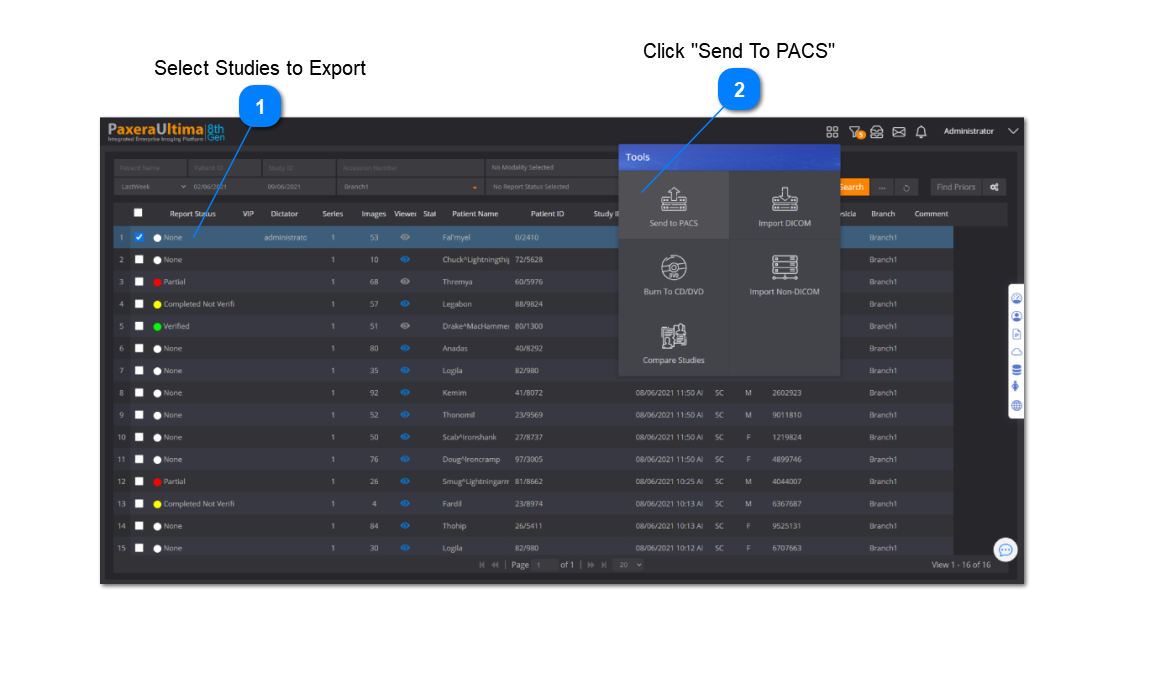Open Import Non-DICOM tool
The height and width of the screenshot is (677, 1175).
coord(784,273)
